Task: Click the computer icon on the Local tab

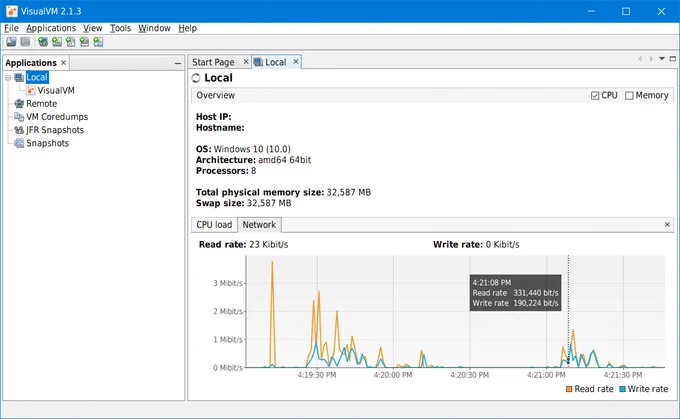Action: (x=258, y=62)
